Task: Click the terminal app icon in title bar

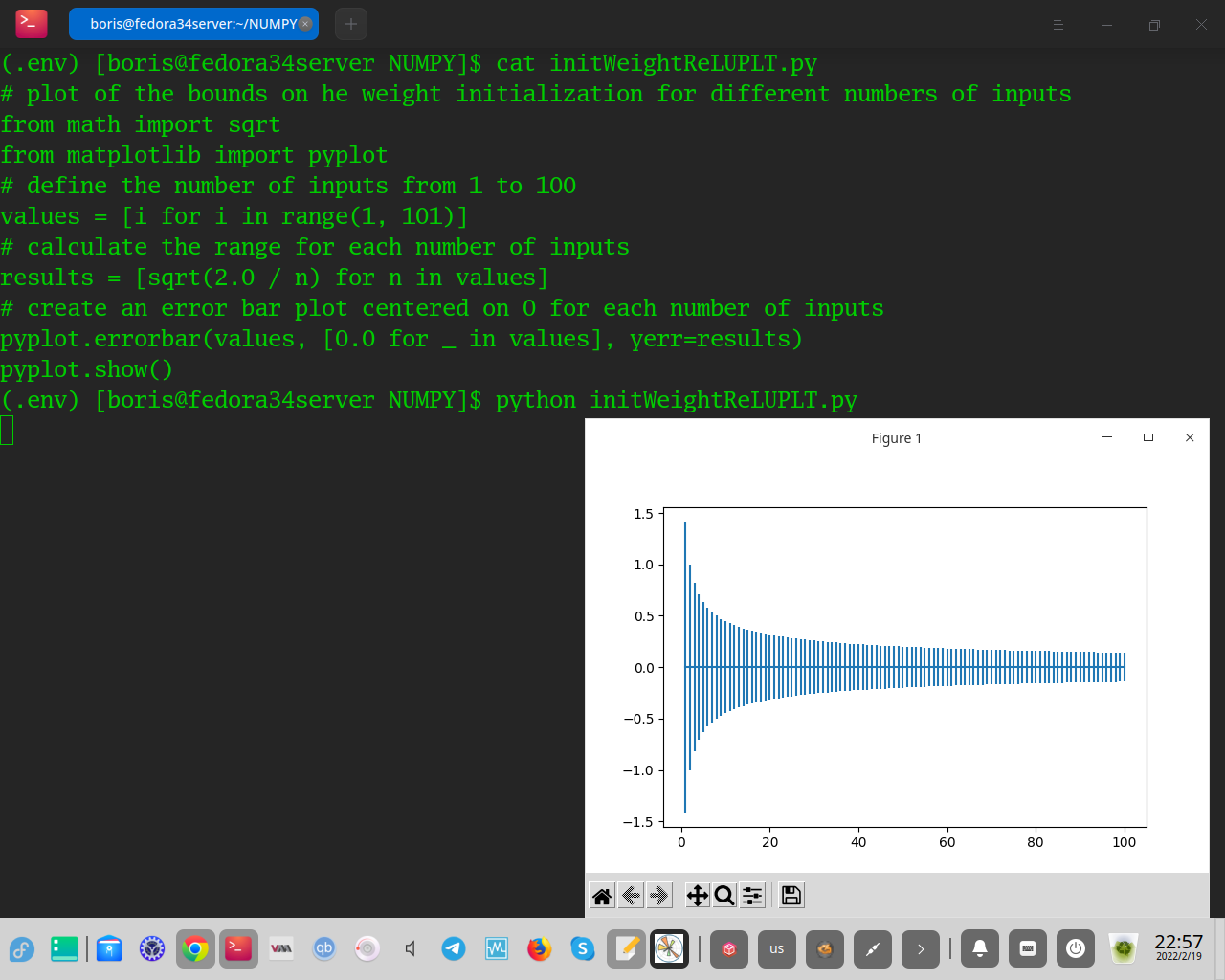Action: (x=32, y=24)
